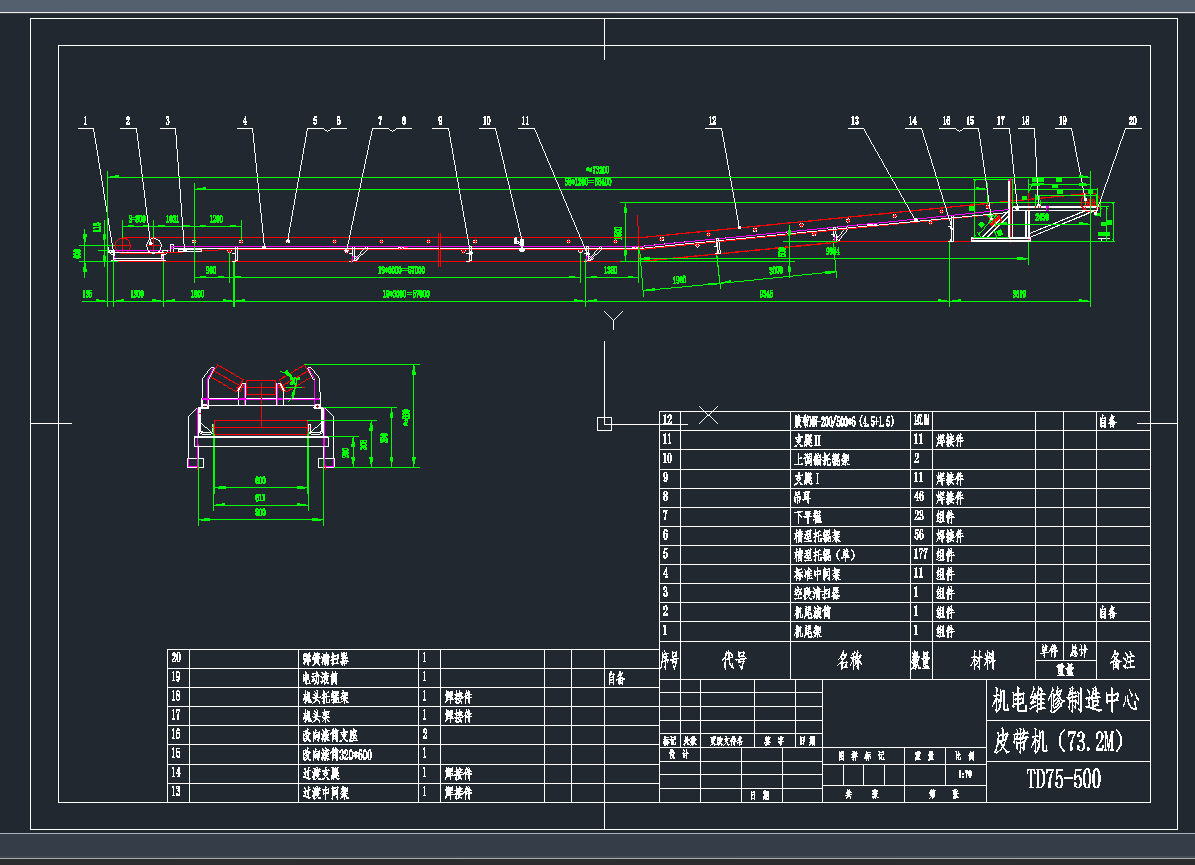Select callout number 12 above the conveyor
The width and height of the screenshot is (1195, 865).
pos(713,120)
